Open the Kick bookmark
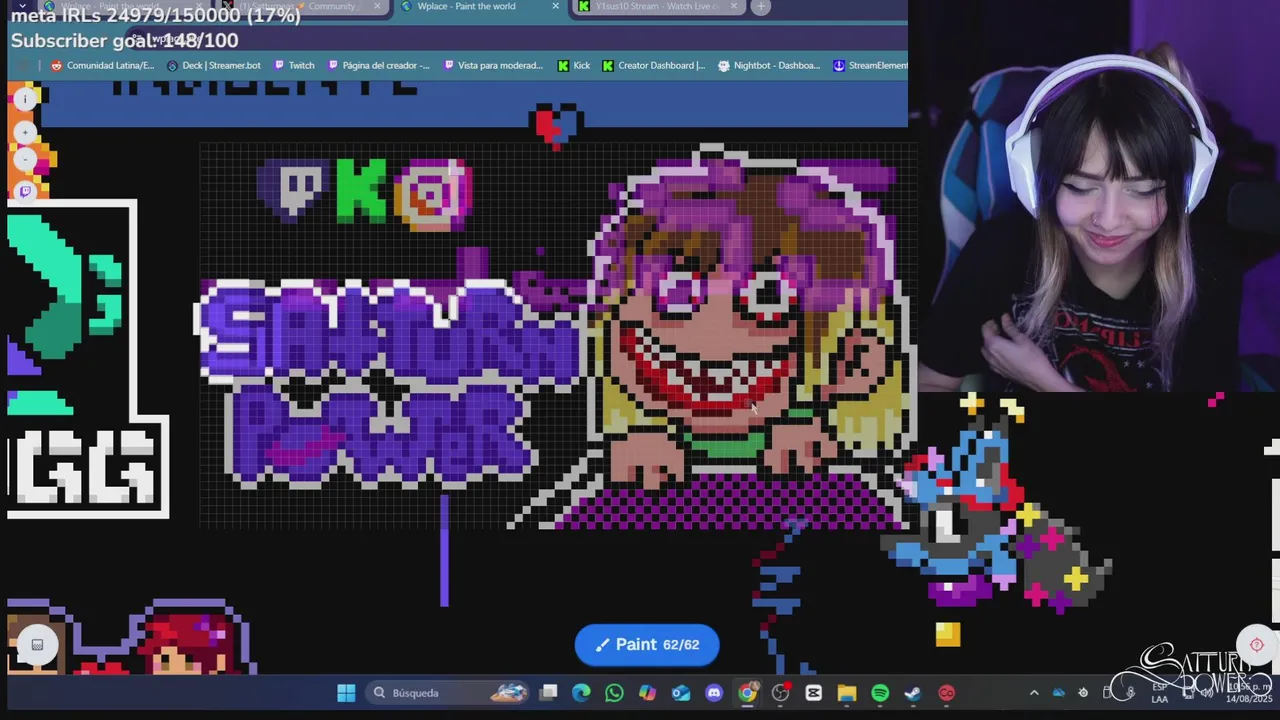 pos(574,66)
